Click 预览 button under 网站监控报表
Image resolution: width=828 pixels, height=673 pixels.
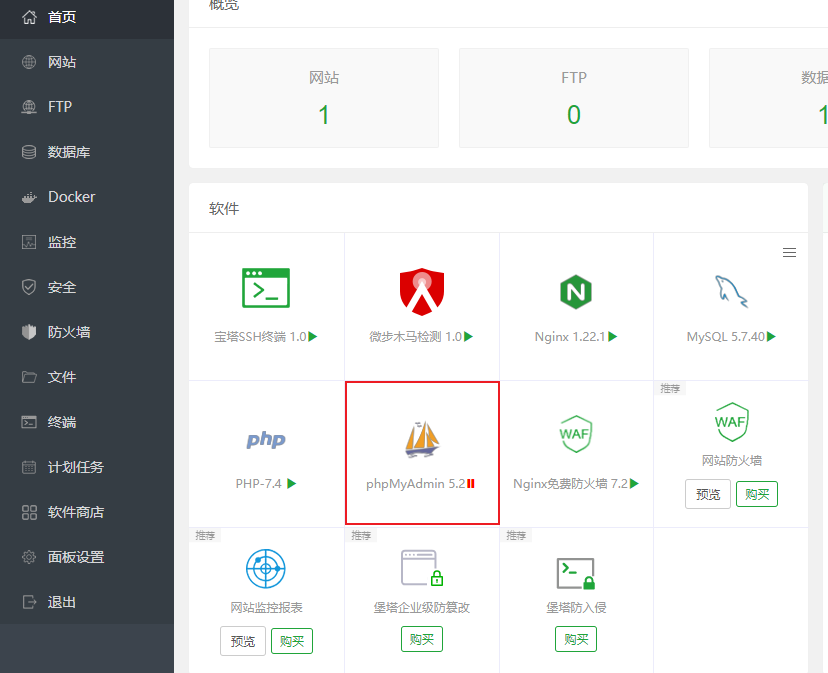tap(243, 641)
